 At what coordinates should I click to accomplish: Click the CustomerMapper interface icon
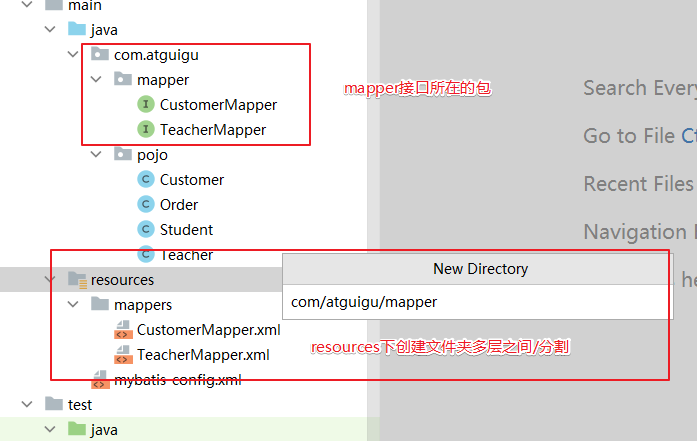coord(146,104)
